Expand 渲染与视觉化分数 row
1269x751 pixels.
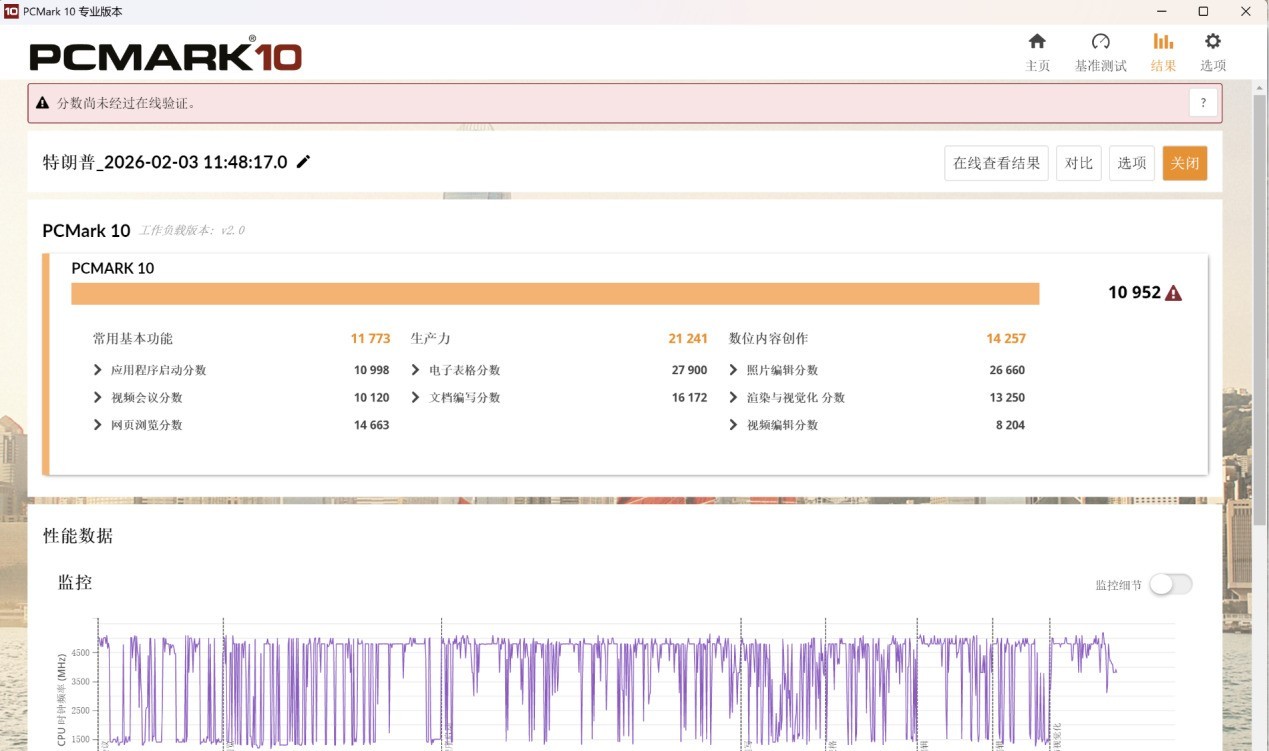tap(734, 398)
